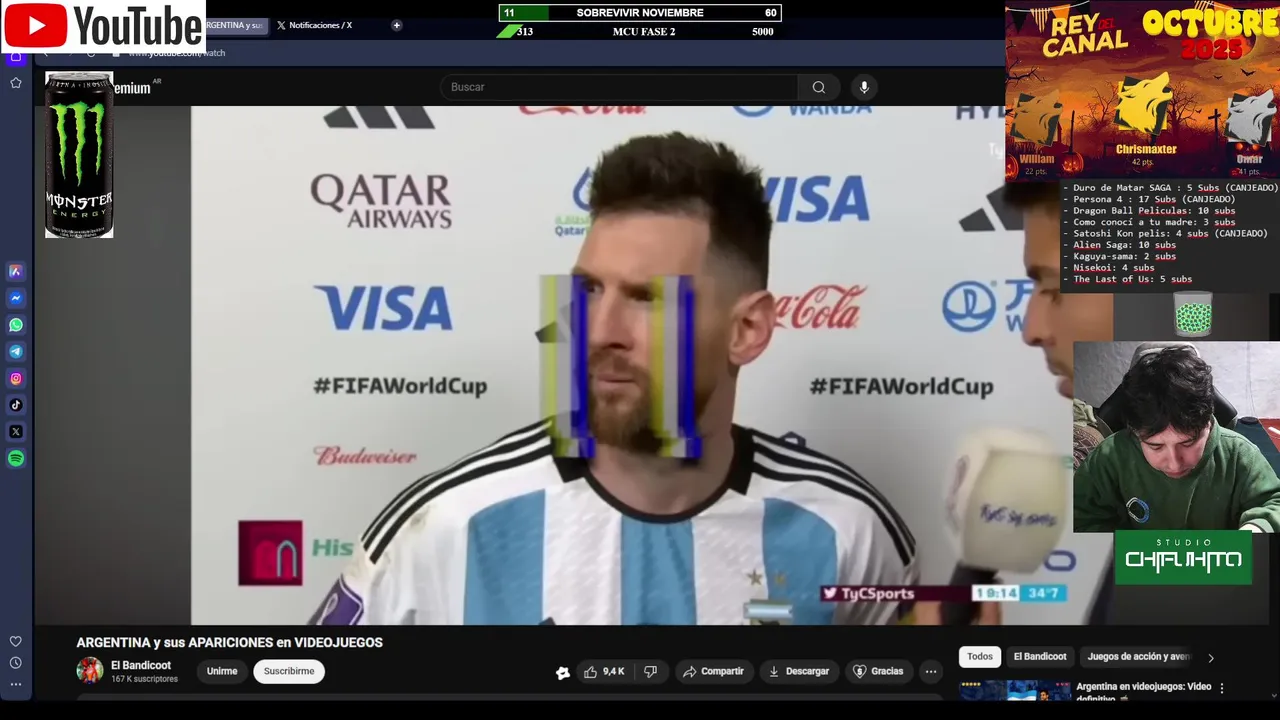Click the Compartir button
1280x720 pixels.
tap(713, 671)
